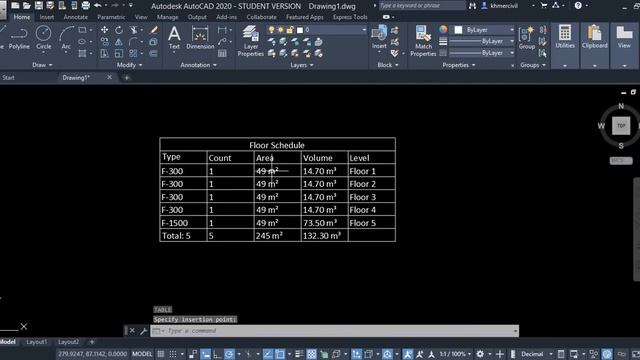This screenshot has height=360, width=640.
Task: Activate the Move tool
Action: point(104,30)
